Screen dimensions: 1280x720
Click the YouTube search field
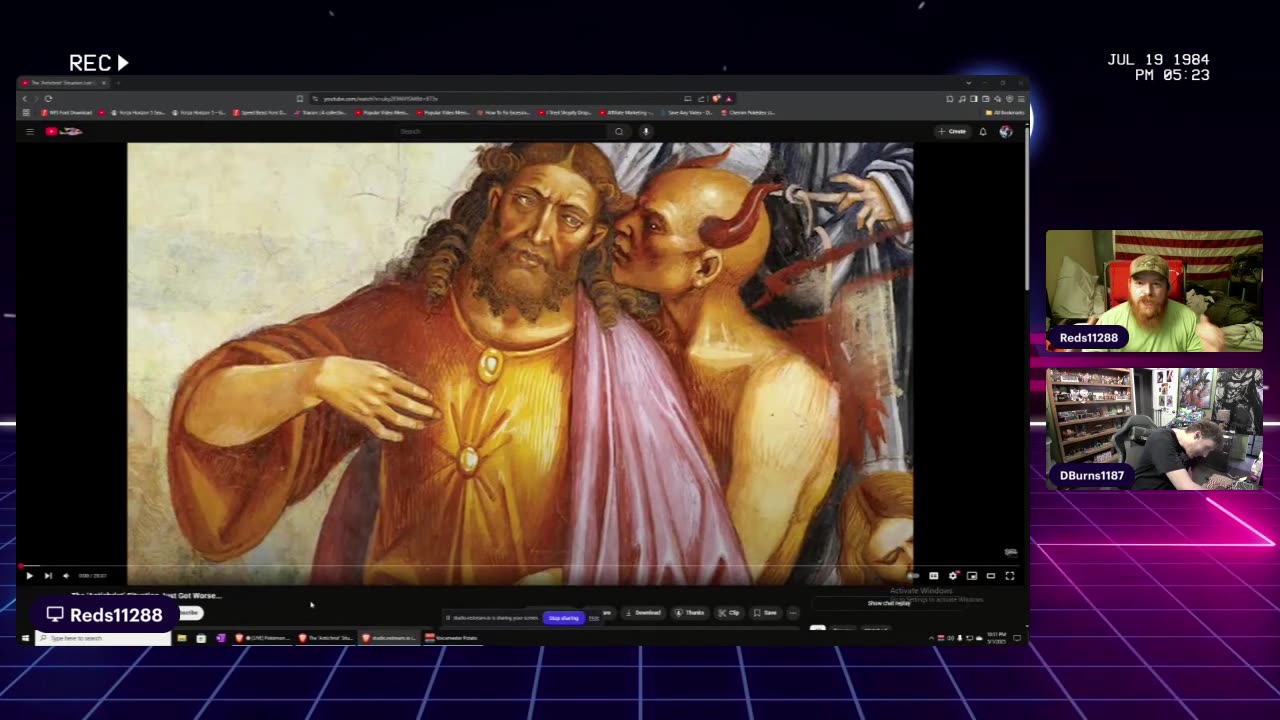coord(500,132)
